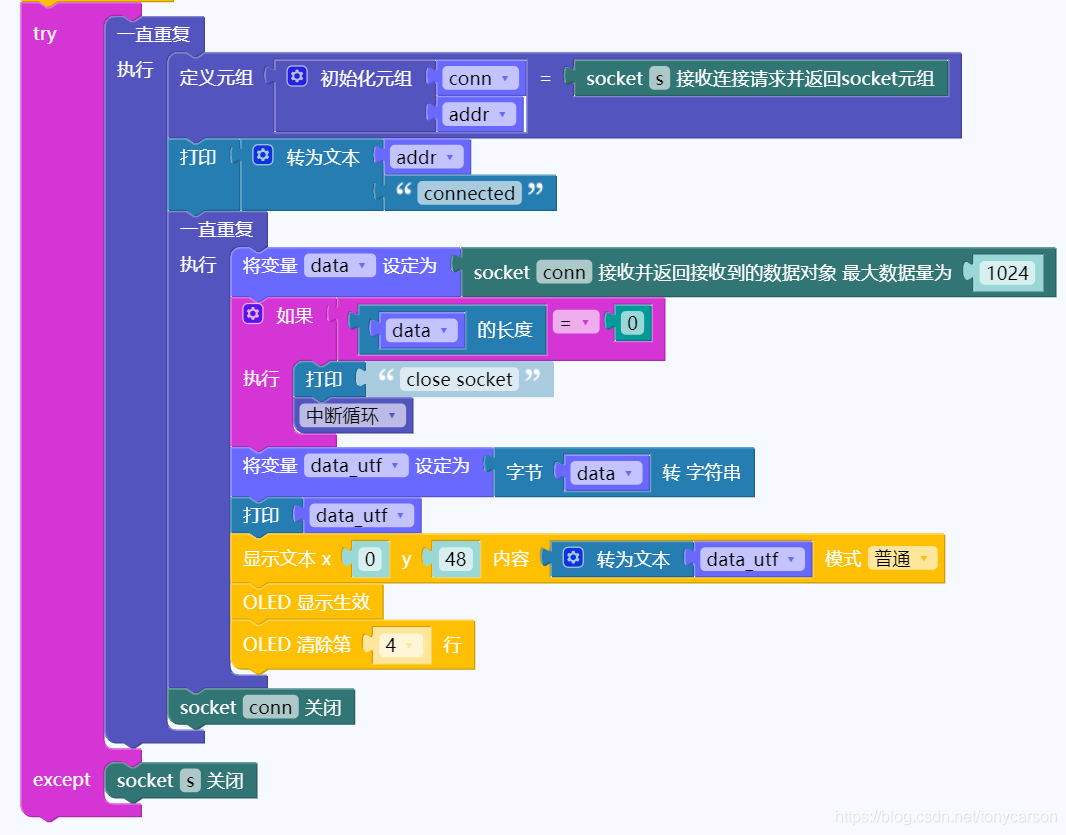This screenshot has width=1066, height=835.
Task: Open the addr variable dropdown in 初始化元组
Action: [x=477, y=114]
